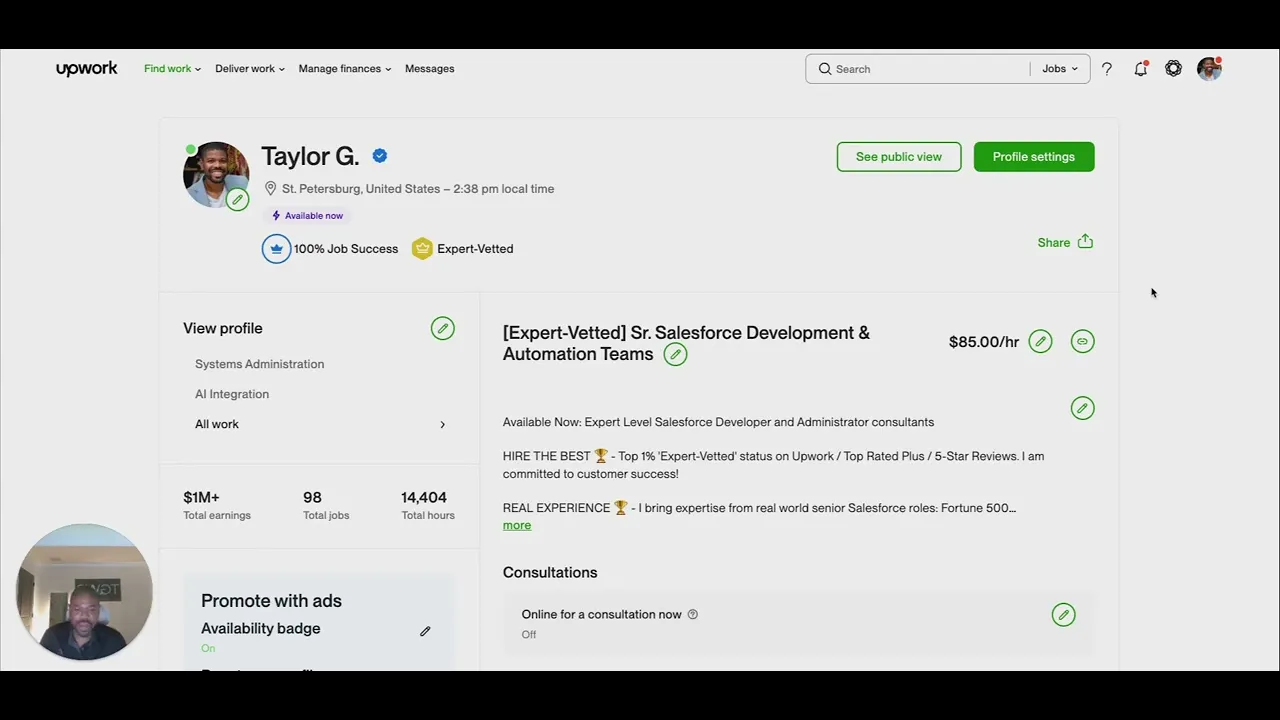Click 14,404 Total hours stat

point(428,505)
